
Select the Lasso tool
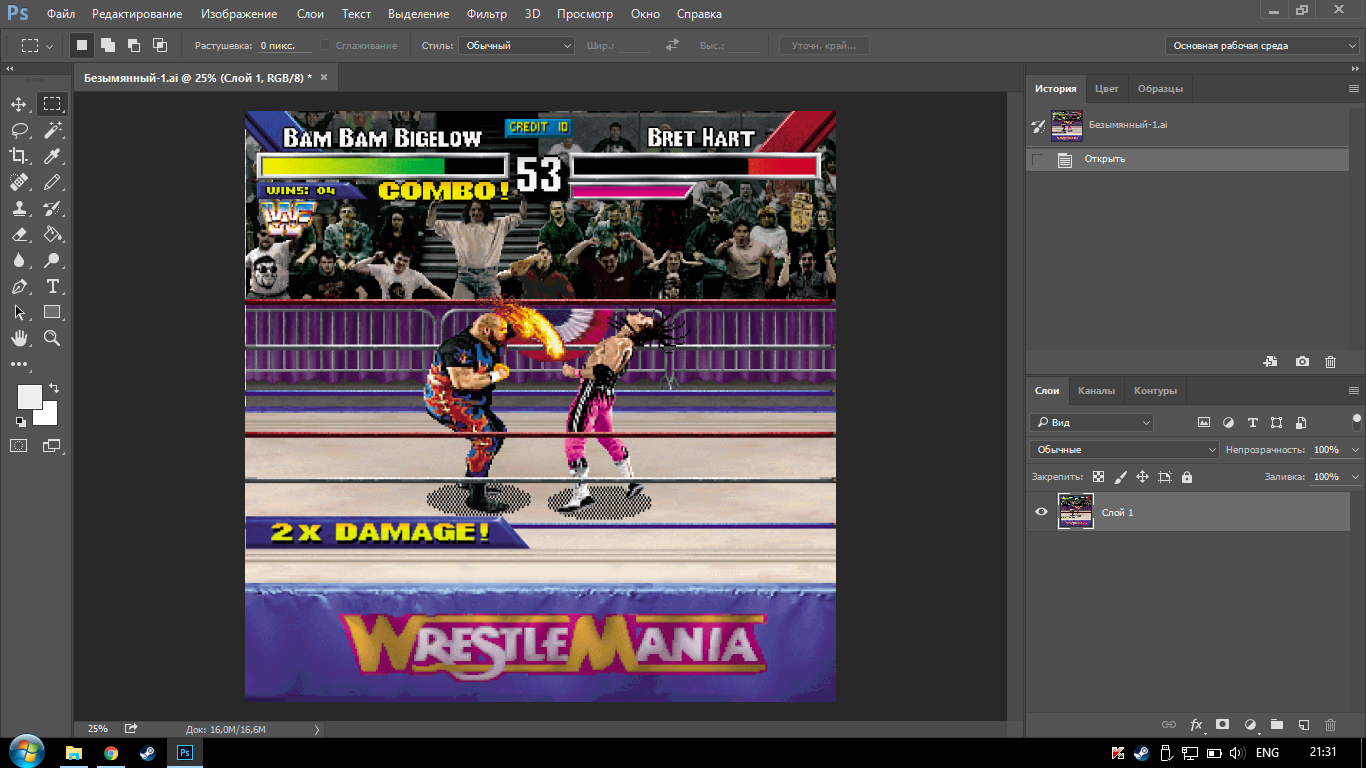19,130
